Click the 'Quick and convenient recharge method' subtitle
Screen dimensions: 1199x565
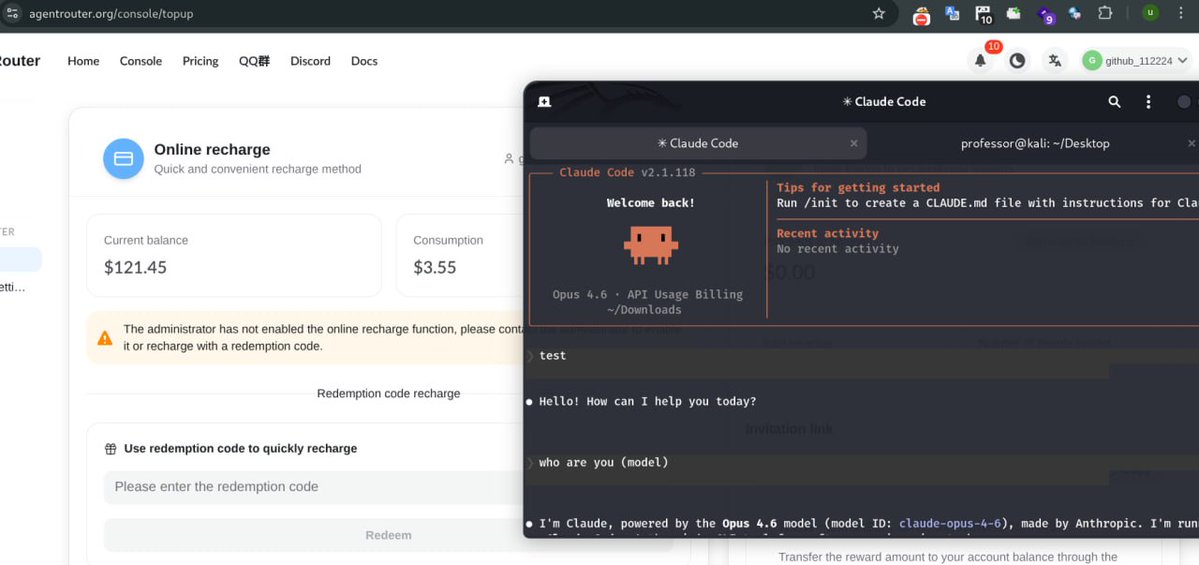point(258,169)
